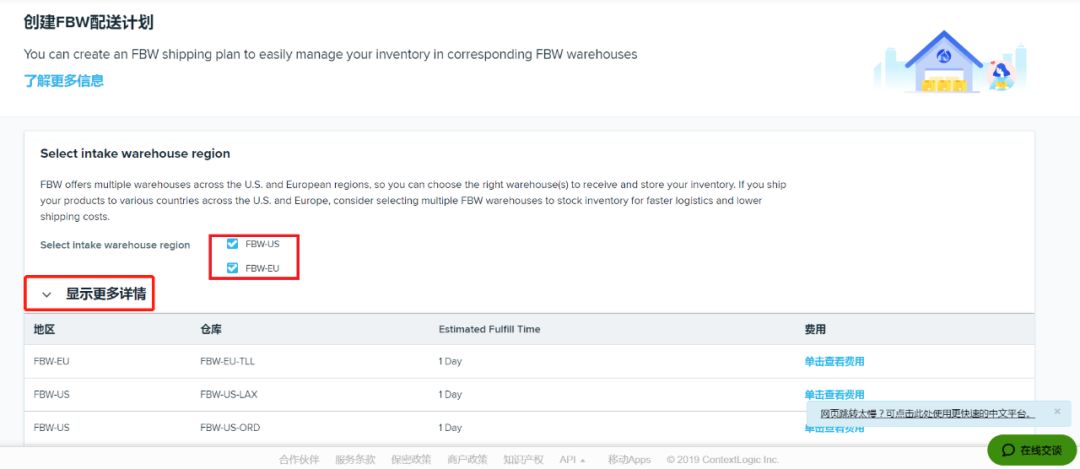
Task: Open the 了解更多信息 link
Action: click(x=63, y=81)
